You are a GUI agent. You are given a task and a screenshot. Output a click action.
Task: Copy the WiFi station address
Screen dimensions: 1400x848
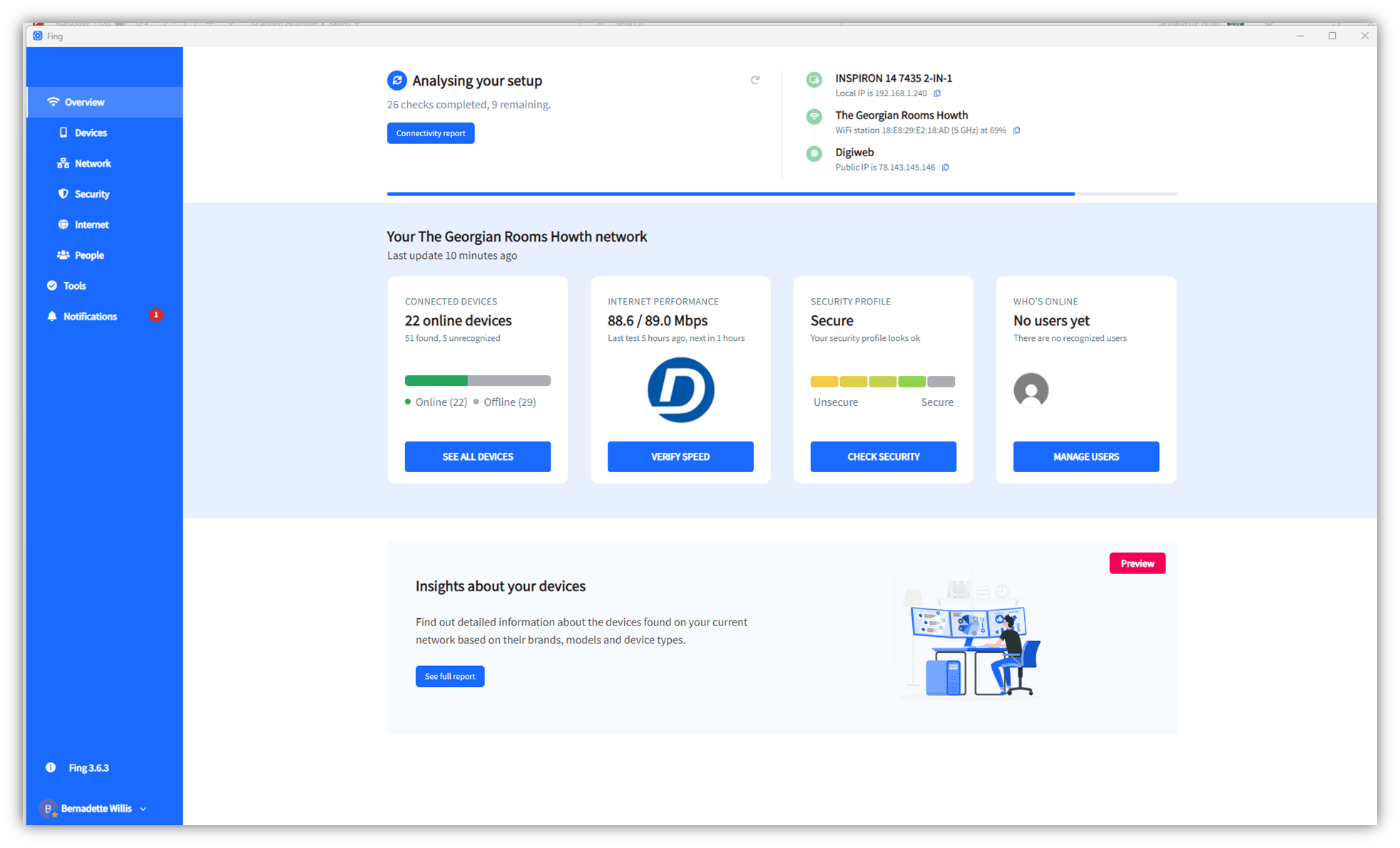1016,131
